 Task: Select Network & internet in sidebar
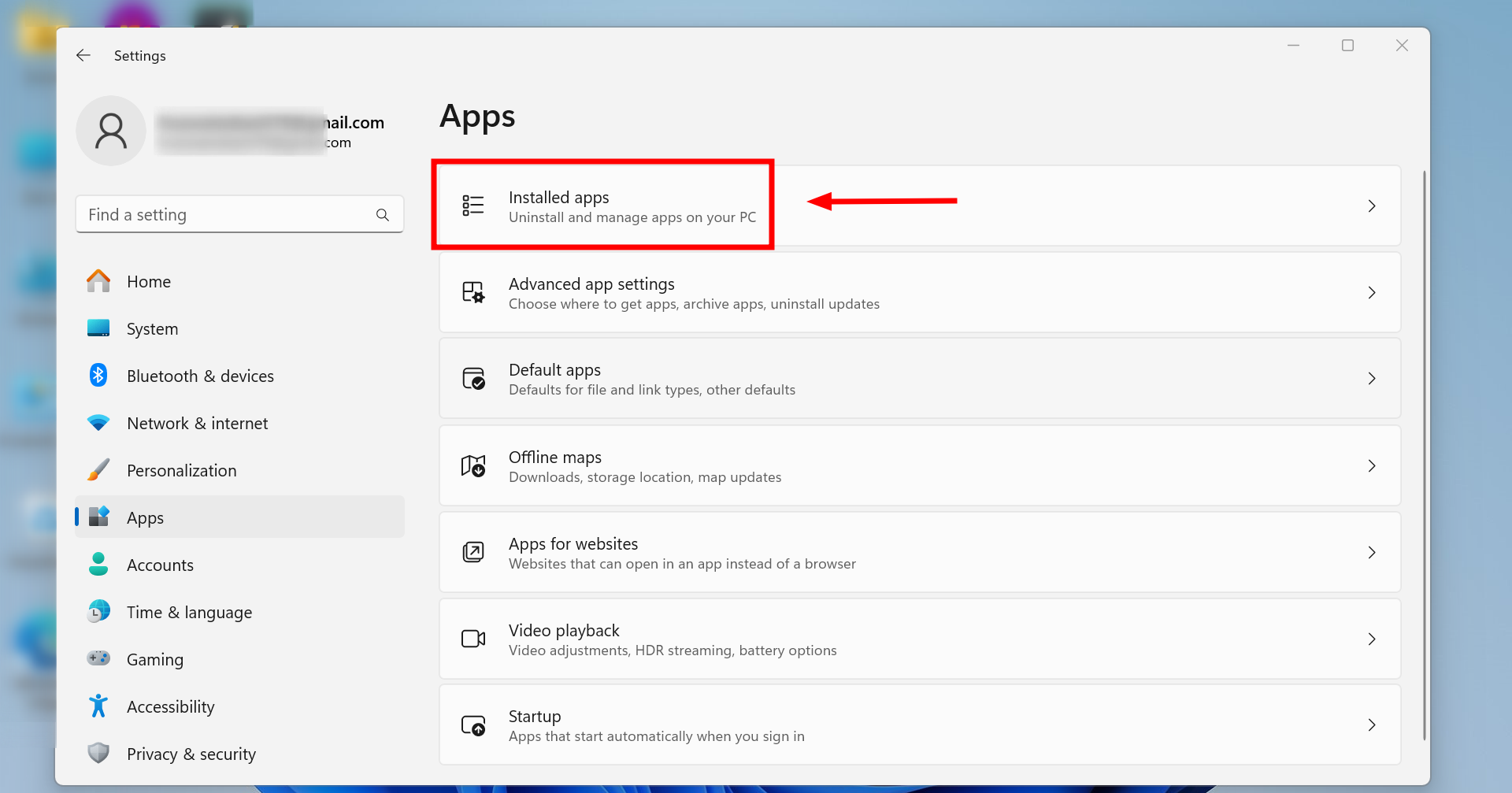197,424
